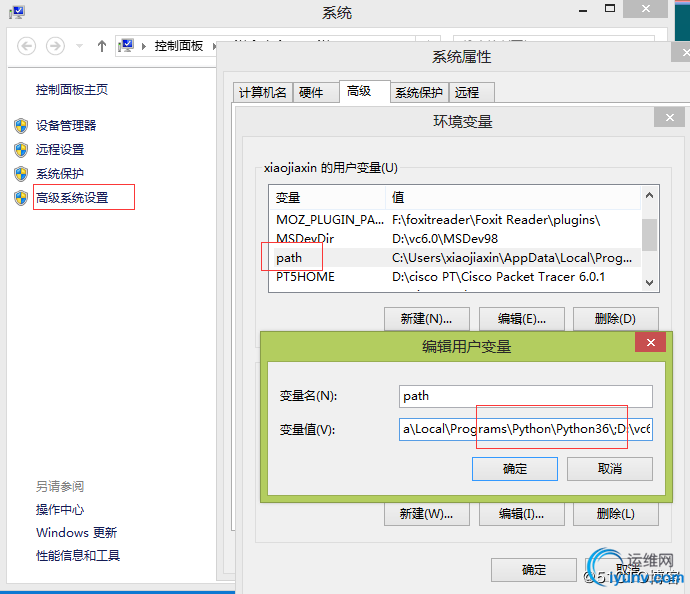Open 设备管理器 link
Viewport: 690px width, 594px height.
[x=66, y=126]
